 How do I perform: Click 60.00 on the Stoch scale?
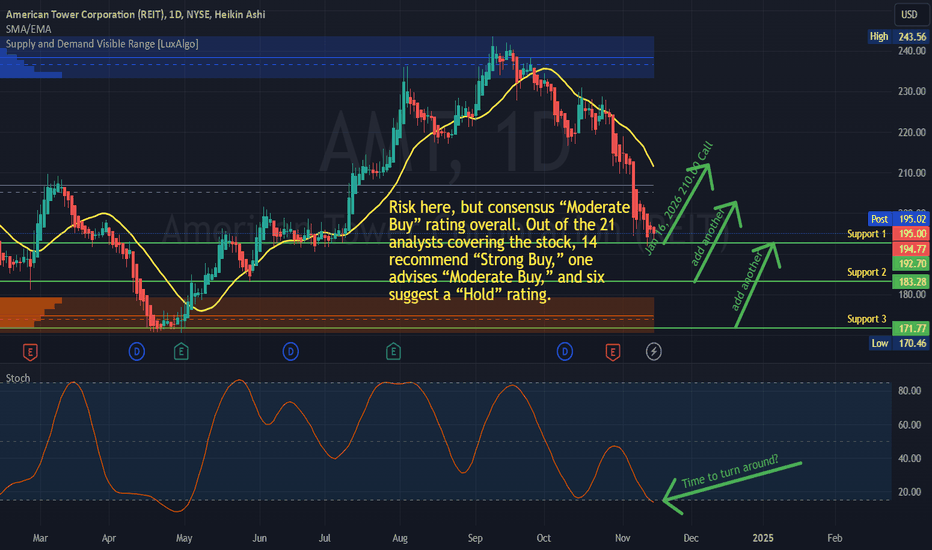[x=909, y=425]
